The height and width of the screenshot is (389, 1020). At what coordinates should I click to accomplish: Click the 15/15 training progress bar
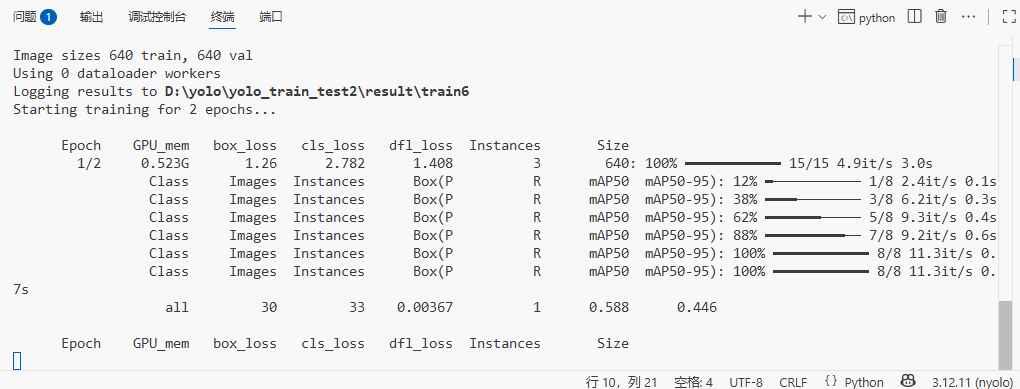(x=732, y=163)
